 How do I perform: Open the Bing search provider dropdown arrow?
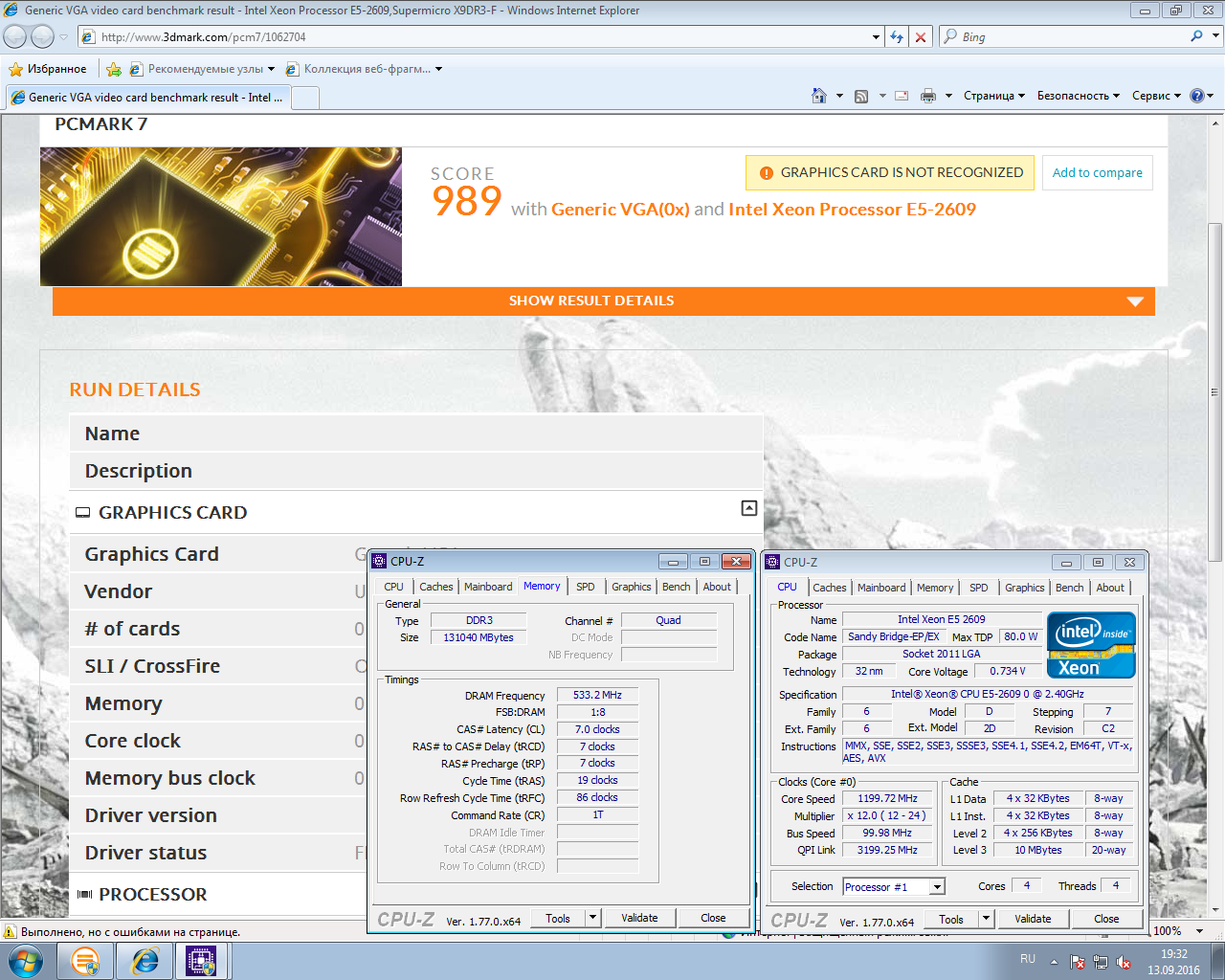click(x=1216, y=36)
